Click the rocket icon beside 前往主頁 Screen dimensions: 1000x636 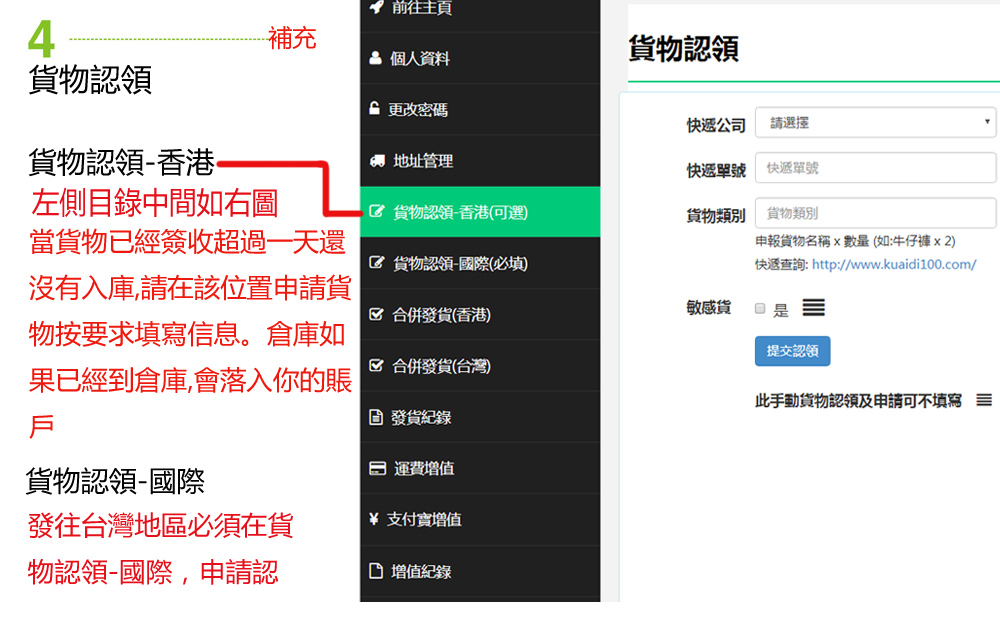(376, 8)
